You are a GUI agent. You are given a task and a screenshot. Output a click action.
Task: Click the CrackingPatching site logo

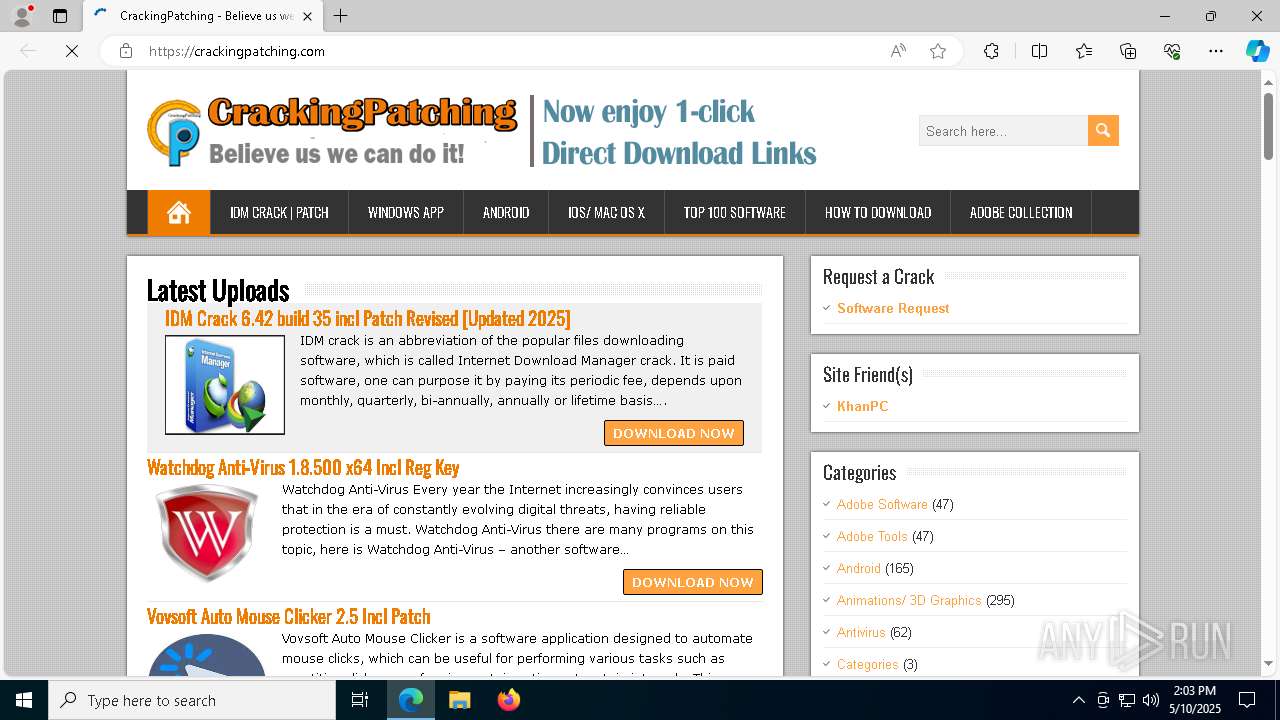pos(332,130)
